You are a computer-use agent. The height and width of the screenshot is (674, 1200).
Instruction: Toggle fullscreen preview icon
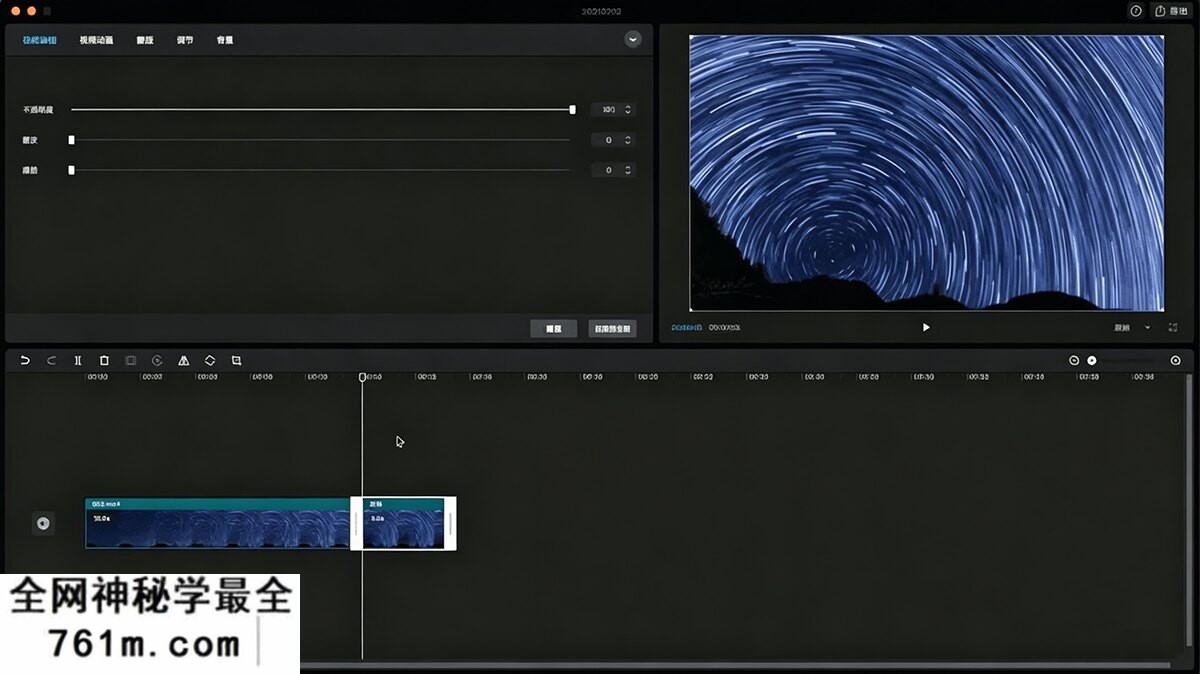[1173, 327]
